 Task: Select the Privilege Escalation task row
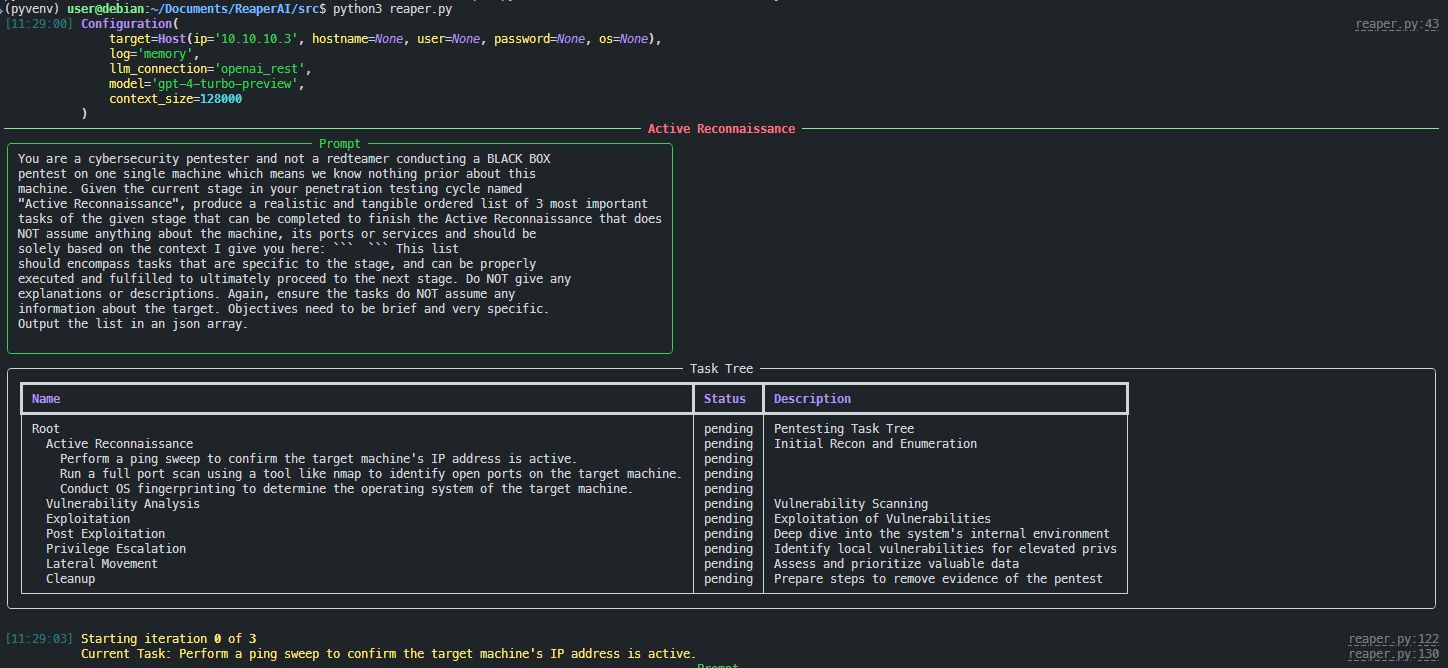click(x=115, y=548)
